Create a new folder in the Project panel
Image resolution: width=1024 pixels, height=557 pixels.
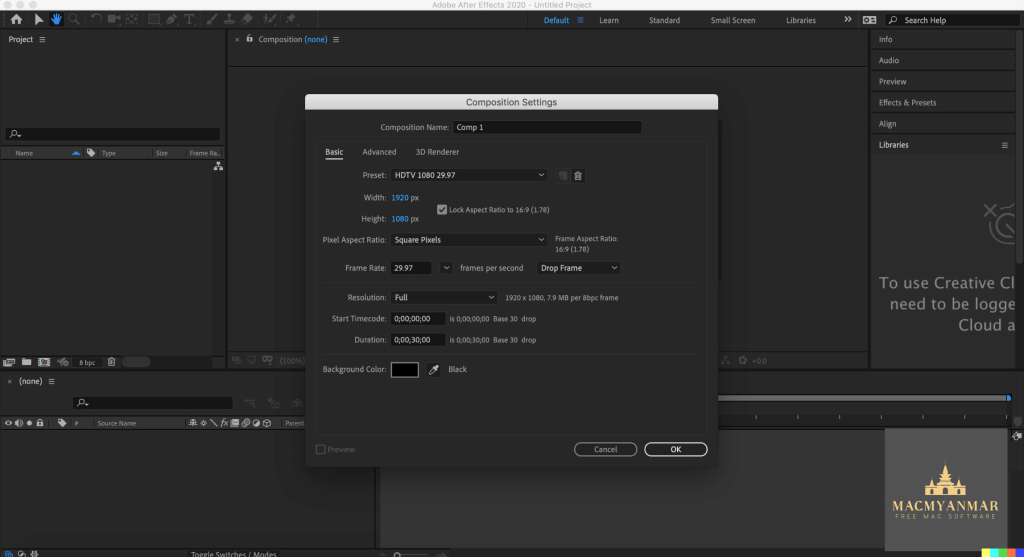pyautogui.click(x=26, y=362)
